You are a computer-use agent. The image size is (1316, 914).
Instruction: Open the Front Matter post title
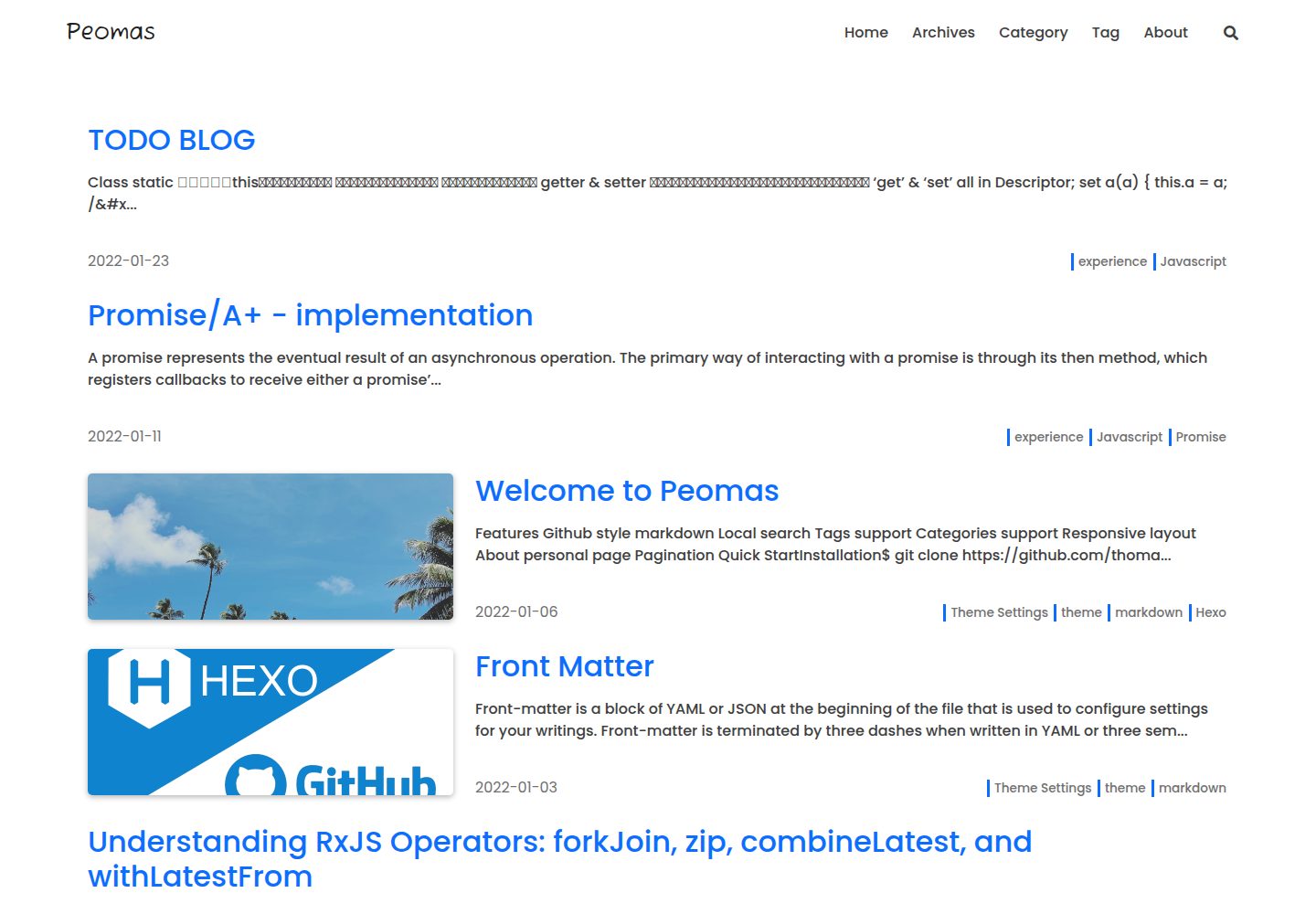click(565, 666)
